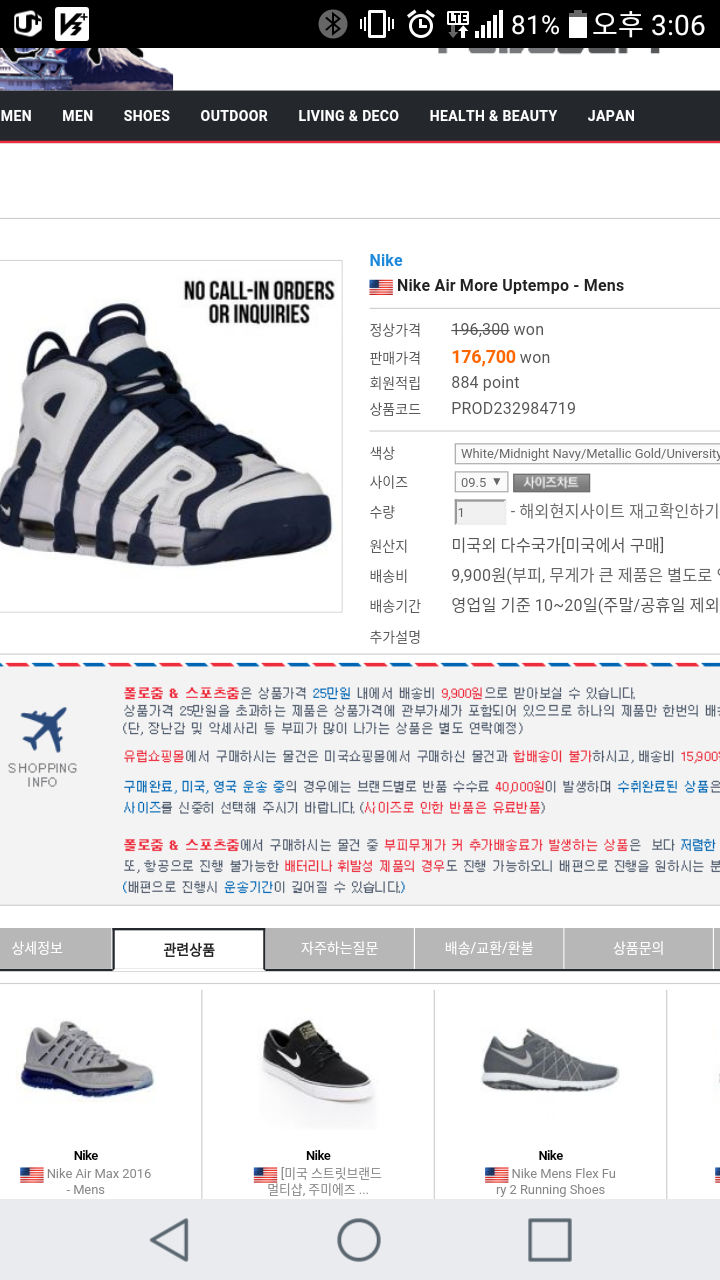Viewport: 720px width, 1280px height.
Task: Open the SHOES menu in the navigation bar
Action: coord(147,116)
